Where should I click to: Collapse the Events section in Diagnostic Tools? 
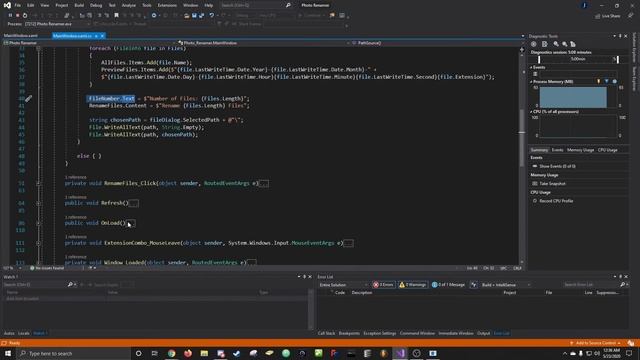click(x=531, y=67)
